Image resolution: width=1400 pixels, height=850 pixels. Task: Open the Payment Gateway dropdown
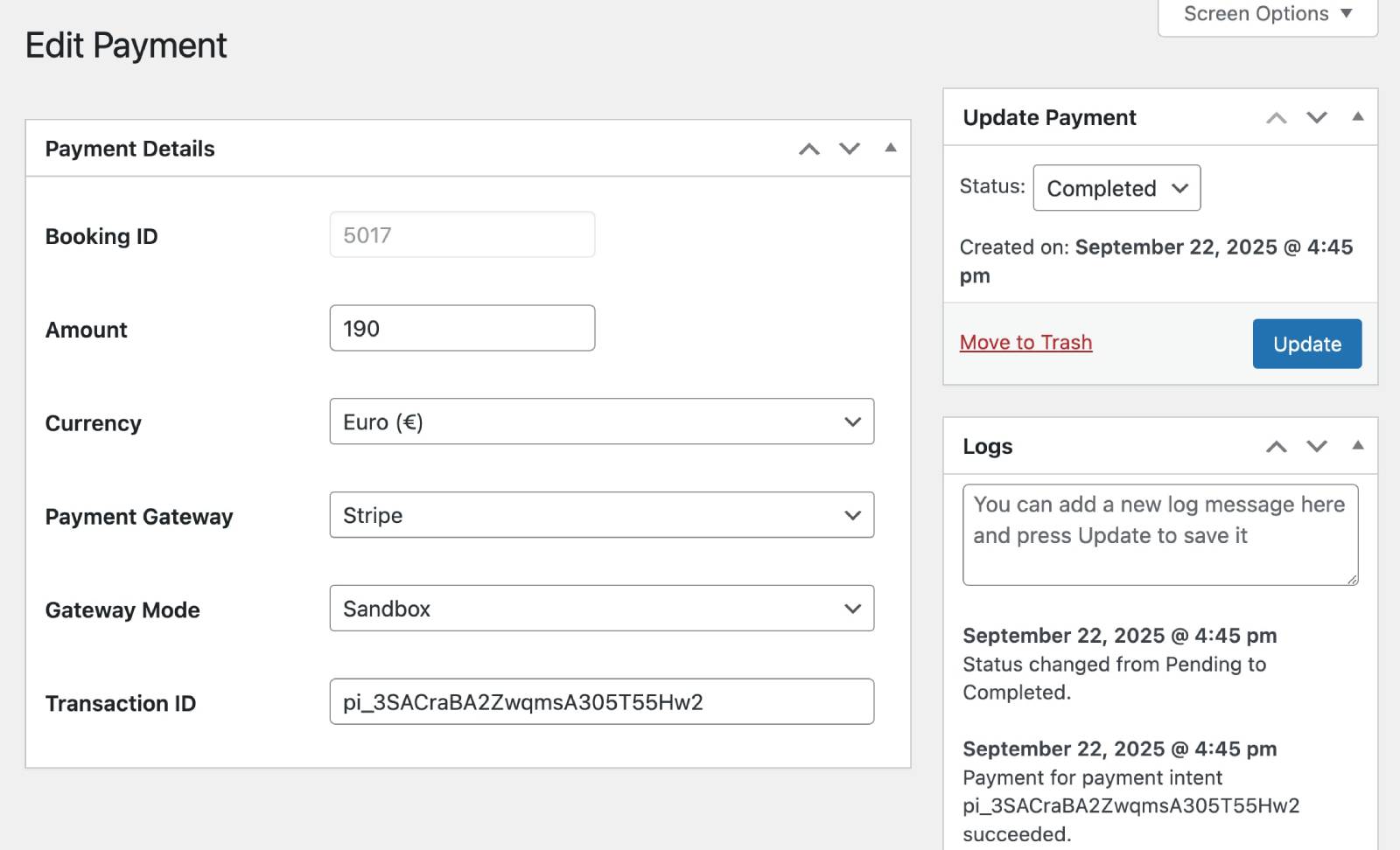point(601,515)
